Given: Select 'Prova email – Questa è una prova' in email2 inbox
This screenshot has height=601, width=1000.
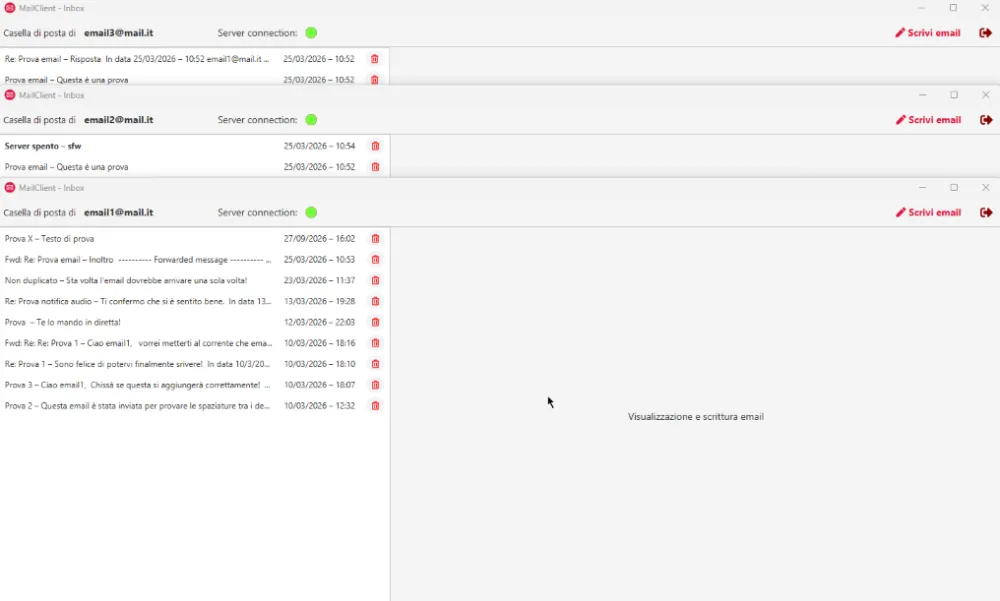Looking at the screenshot, I should tap(195, 167).
